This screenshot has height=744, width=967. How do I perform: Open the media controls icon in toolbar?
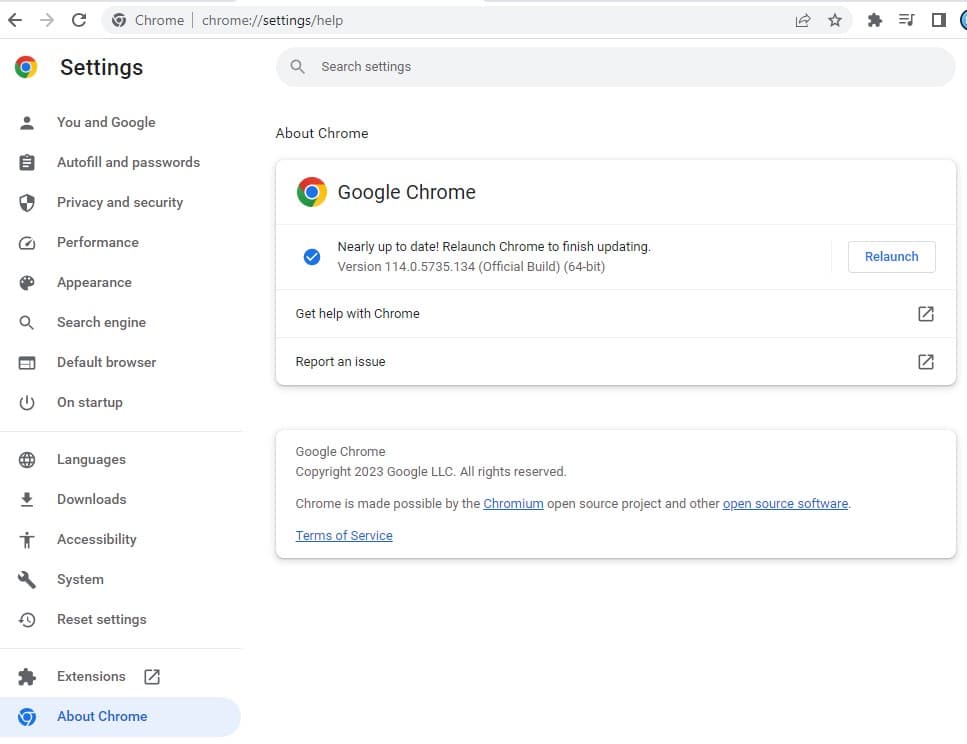pyautogui.click(x=907, y=20)
